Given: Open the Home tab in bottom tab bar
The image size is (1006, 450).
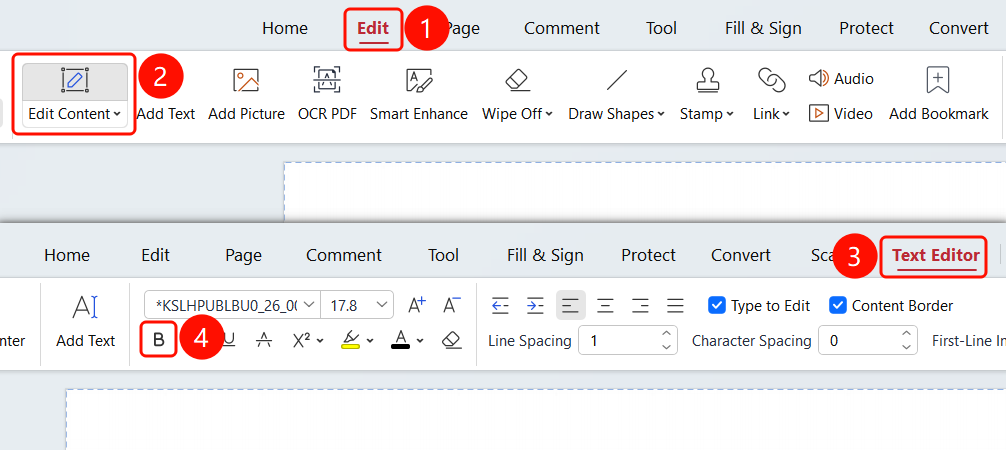Looking at the screenshot, I should tap(67, 255).
